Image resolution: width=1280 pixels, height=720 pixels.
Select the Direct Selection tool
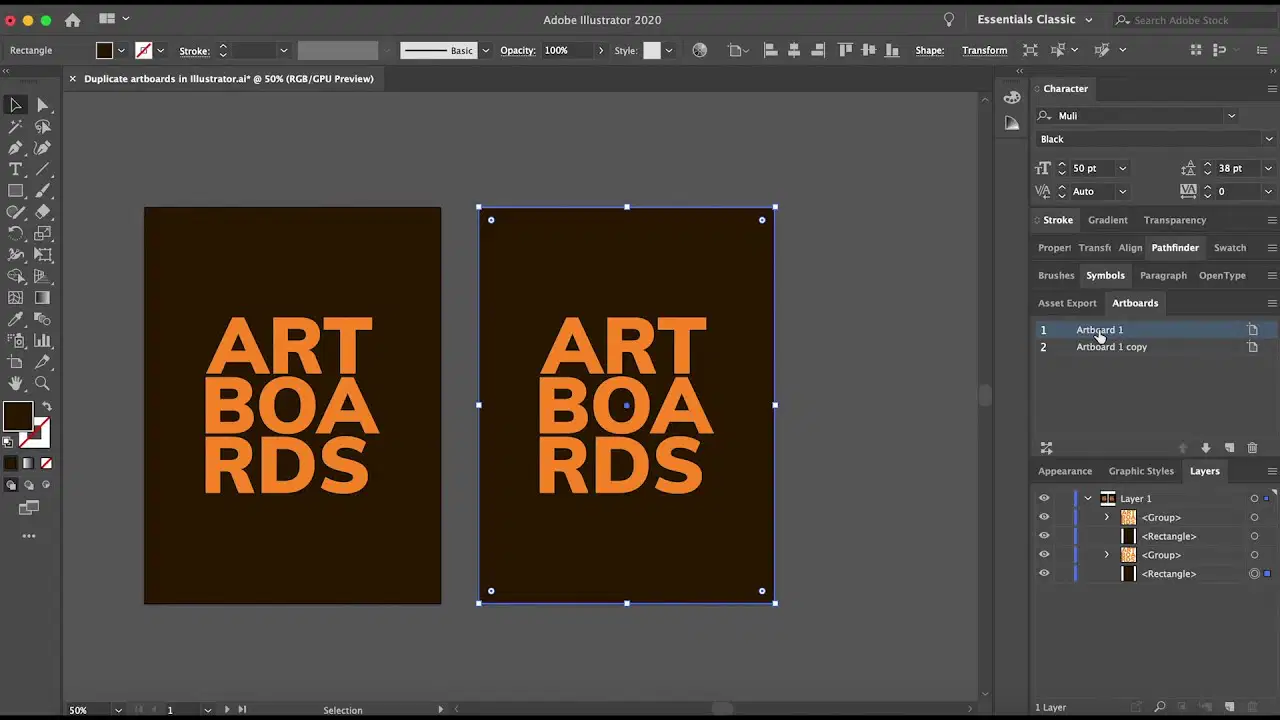point(43,105)
